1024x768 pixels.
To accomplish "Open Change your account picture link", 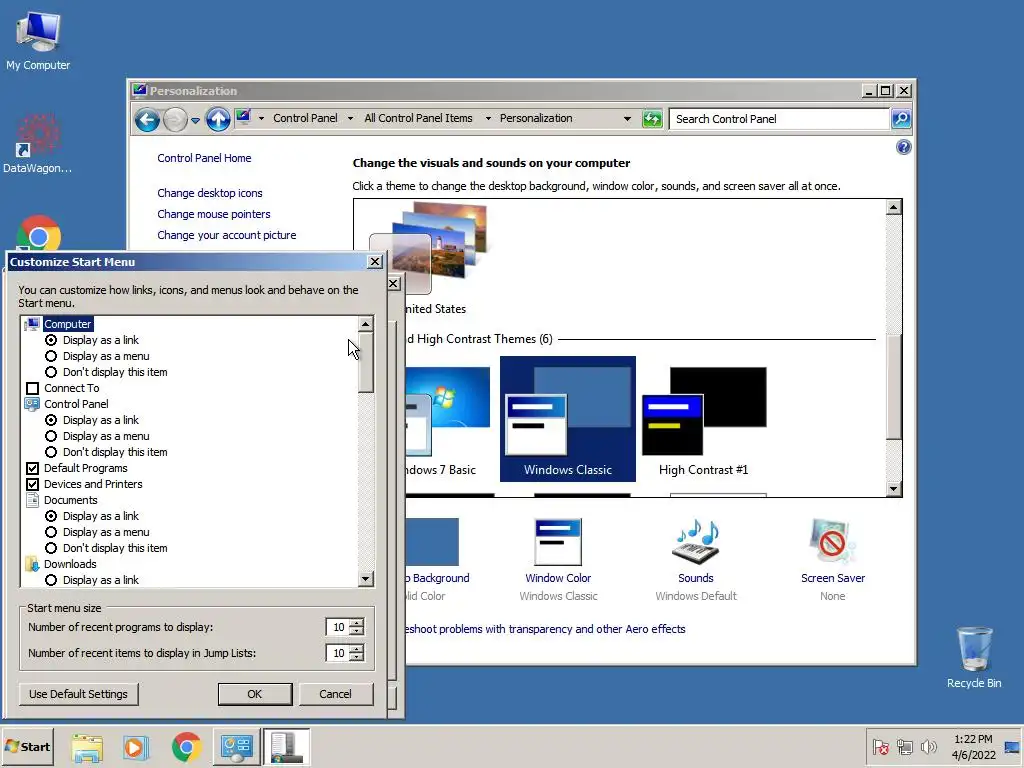I will pos(227,235).
